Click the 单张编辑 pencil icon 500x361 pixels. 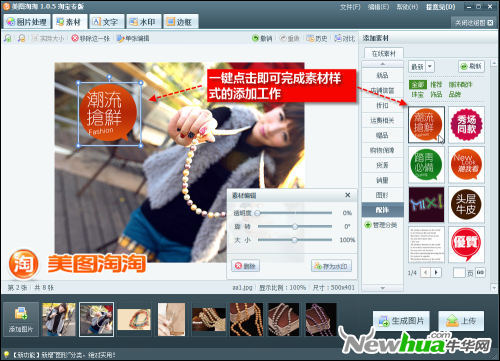(x=120, y=38)
